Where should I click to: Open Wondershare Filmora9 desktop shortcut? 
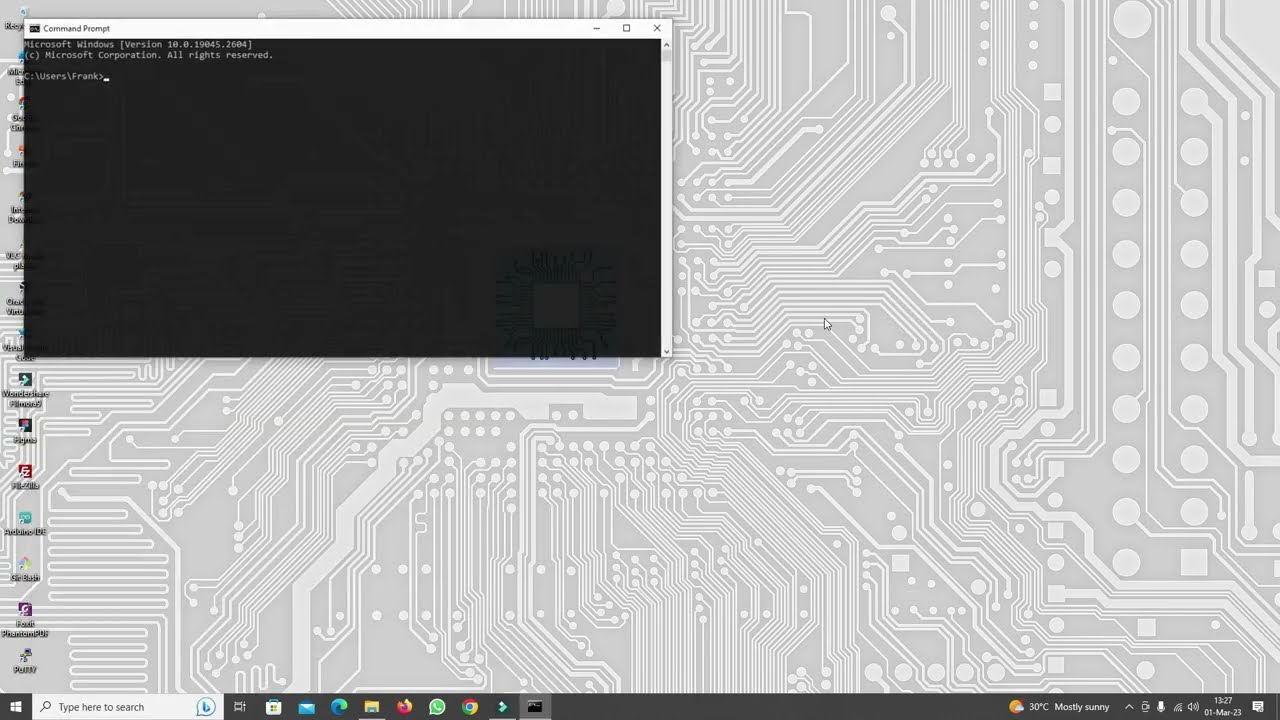pyautogui.click(x=25, y=389)
